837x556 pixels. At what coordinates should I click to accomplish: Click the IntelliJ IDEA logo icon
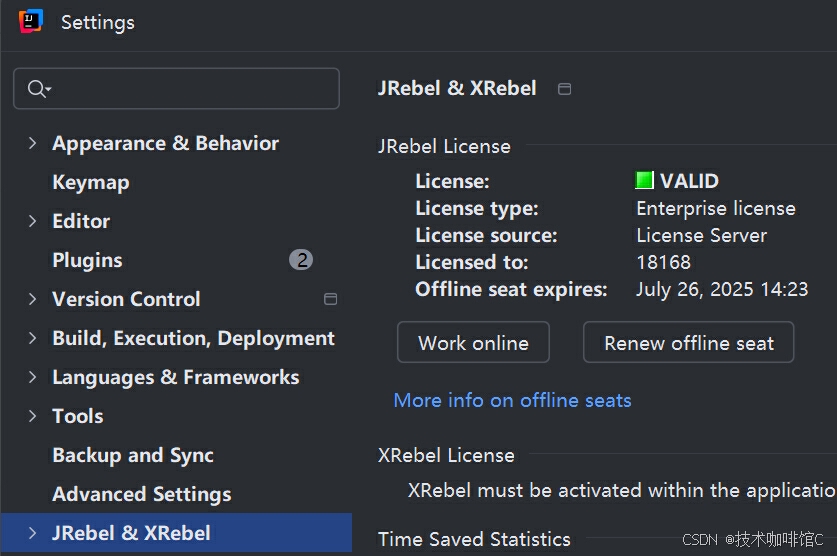coord(30,21)
